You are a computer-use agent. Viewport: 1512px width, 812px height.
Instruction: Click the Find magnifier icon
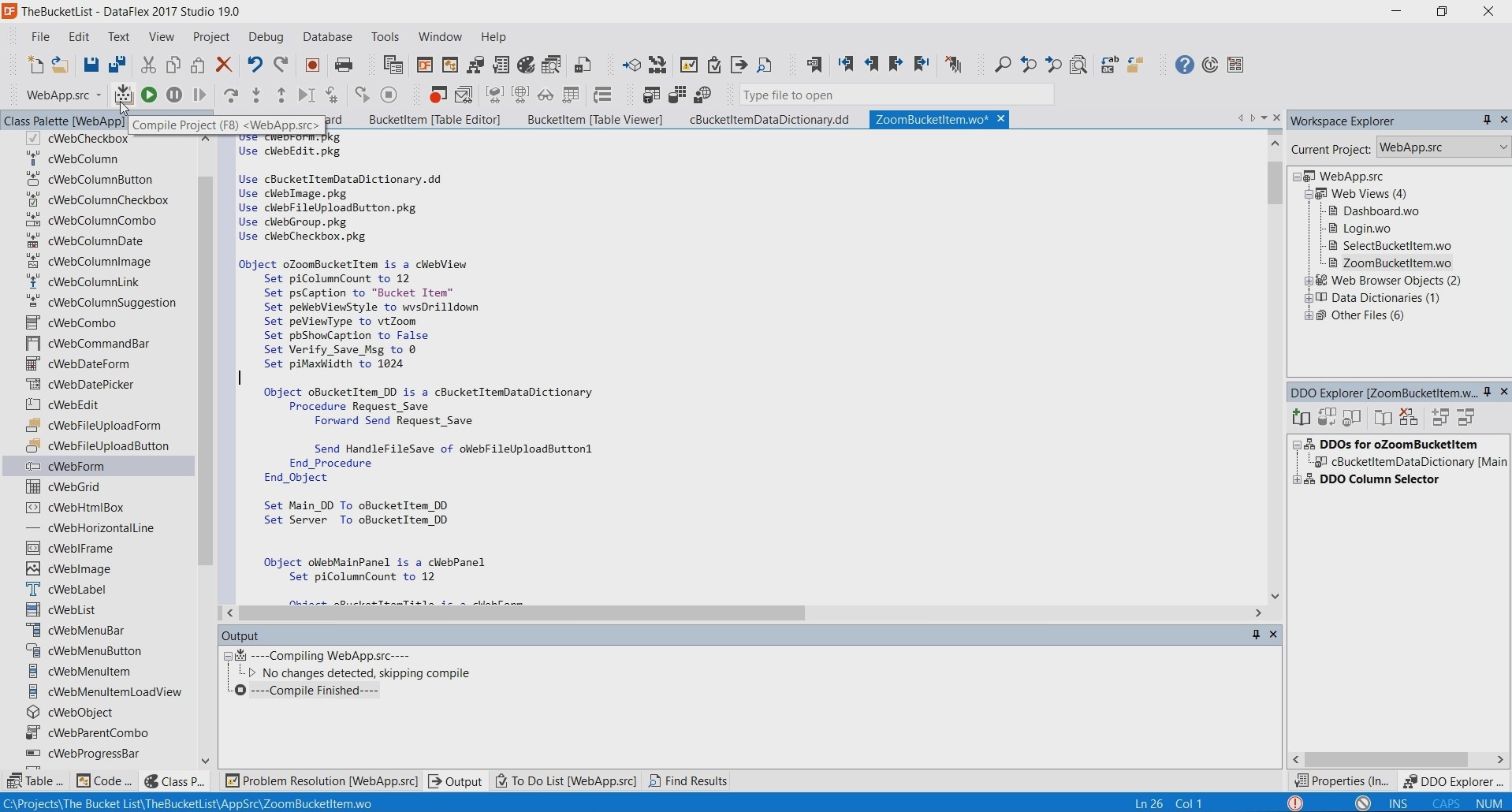(x=1003, y=65)
